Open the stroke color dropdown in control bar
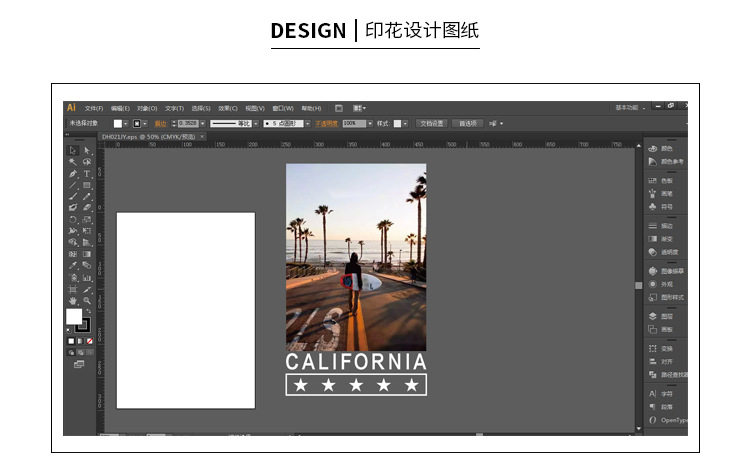Image resolution: width=750 pixels, height=464 pixels. (x=145, y=124)
